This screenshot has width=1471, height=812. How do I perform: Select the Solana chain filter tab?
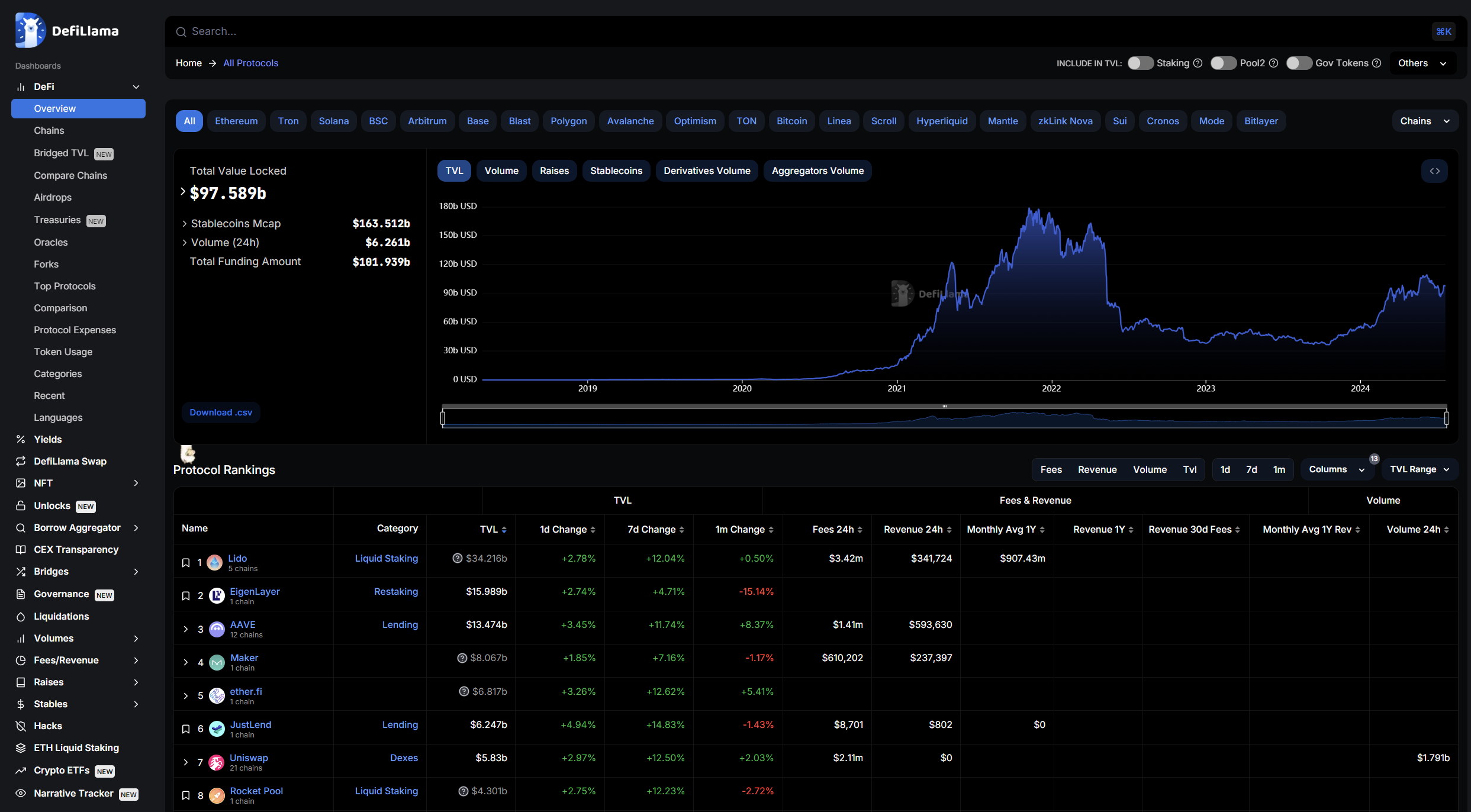click(x=333, y=121)
